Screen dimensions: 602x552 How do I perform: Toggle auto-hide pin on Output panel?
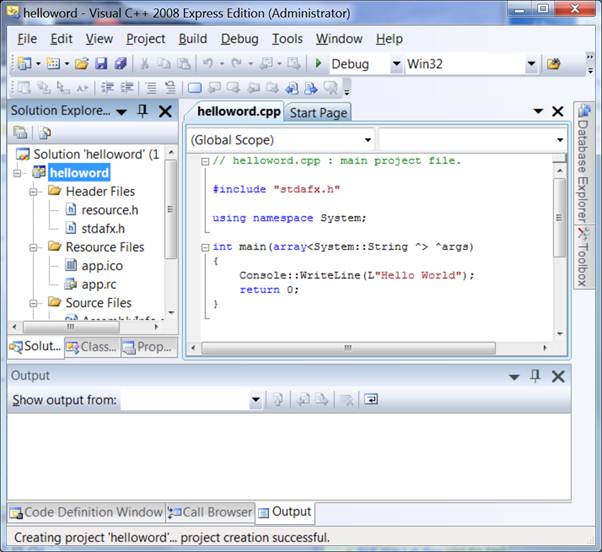point(535,376)
